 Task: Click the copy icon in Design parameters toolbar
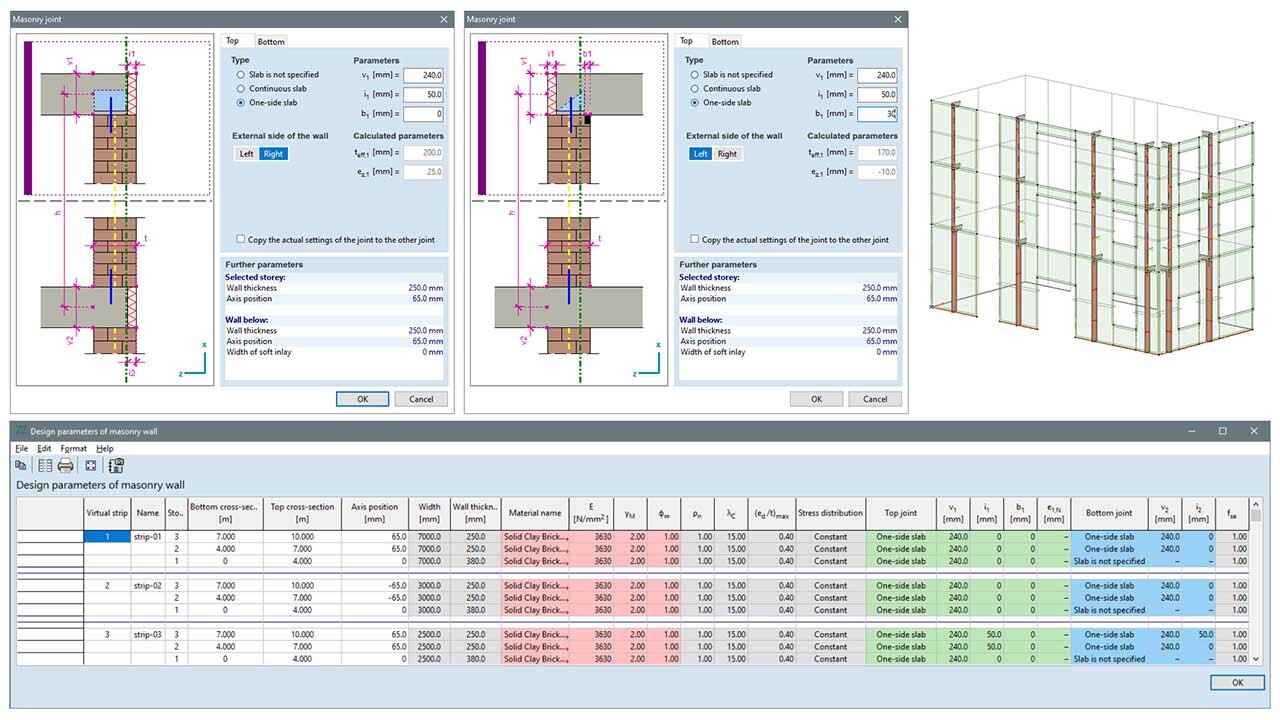click(x=21, y=465)
